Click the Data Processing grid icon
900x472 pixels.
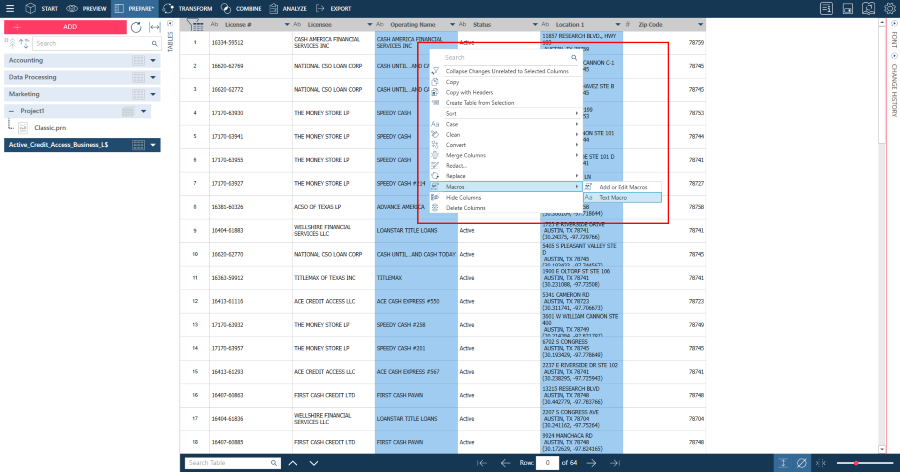point(138,77)
